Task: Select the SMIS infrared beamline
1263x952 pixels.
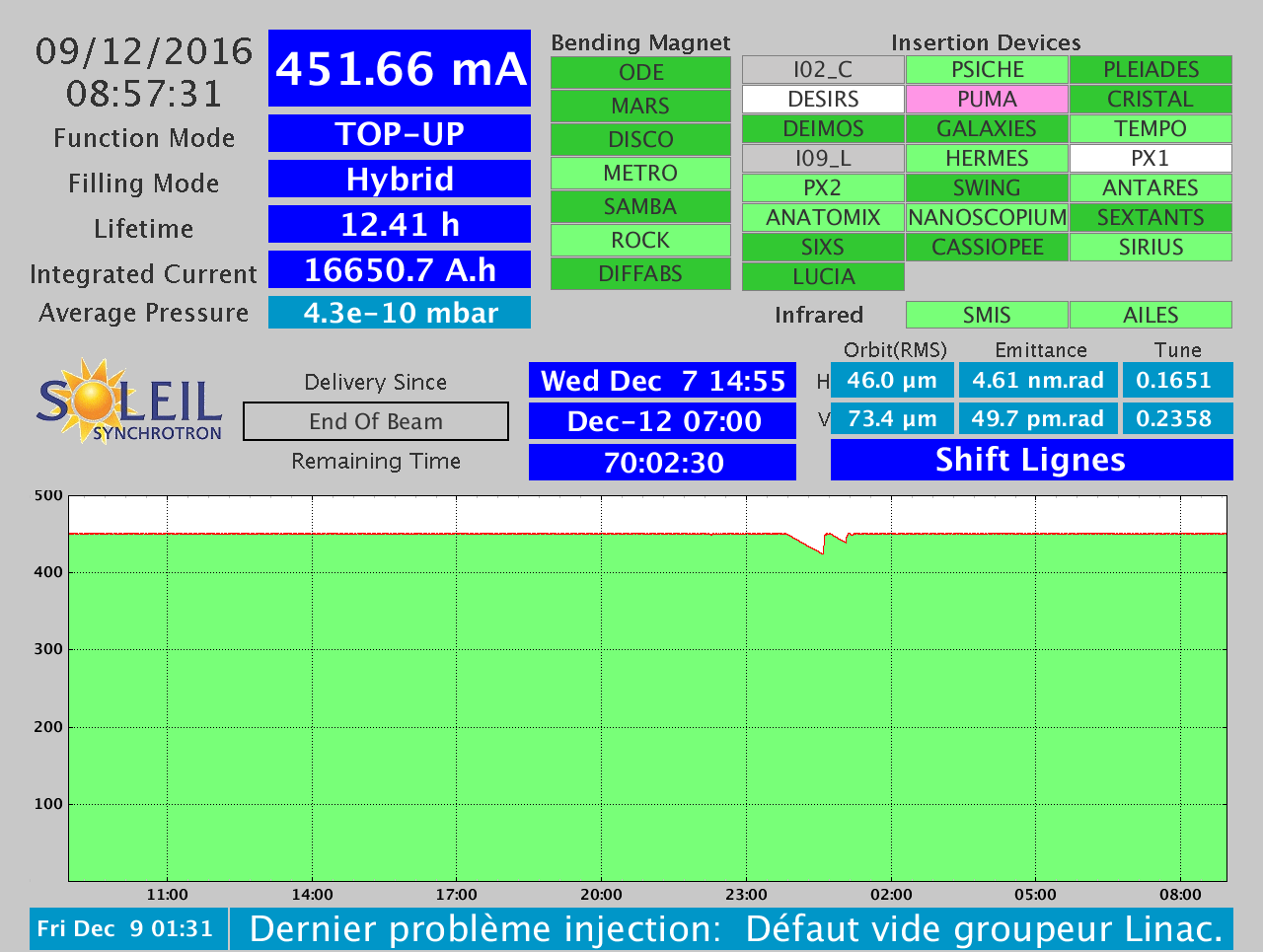Action: click(987, 315)
